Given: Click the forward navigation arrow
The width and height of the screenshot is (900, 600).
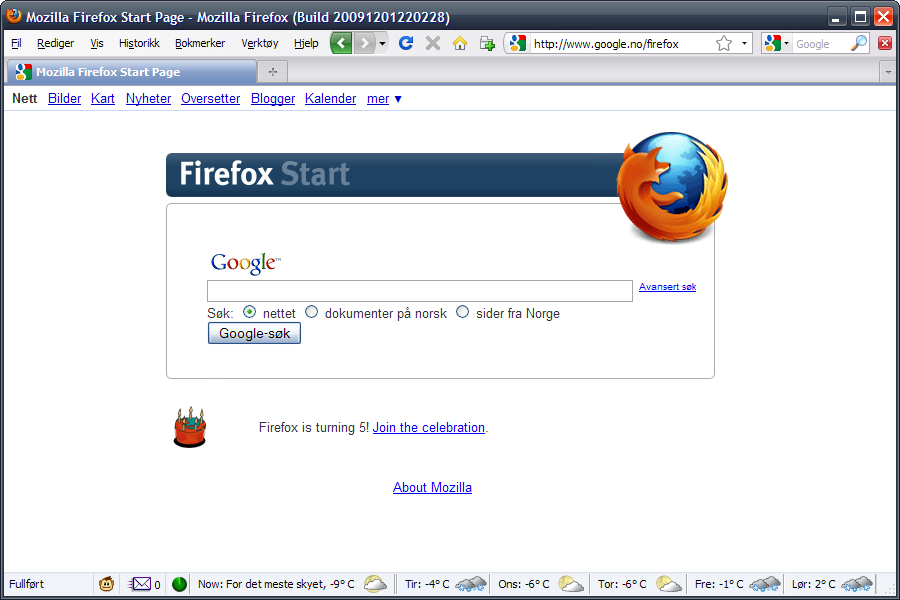Looking at the screenshot, I should 364,43.
